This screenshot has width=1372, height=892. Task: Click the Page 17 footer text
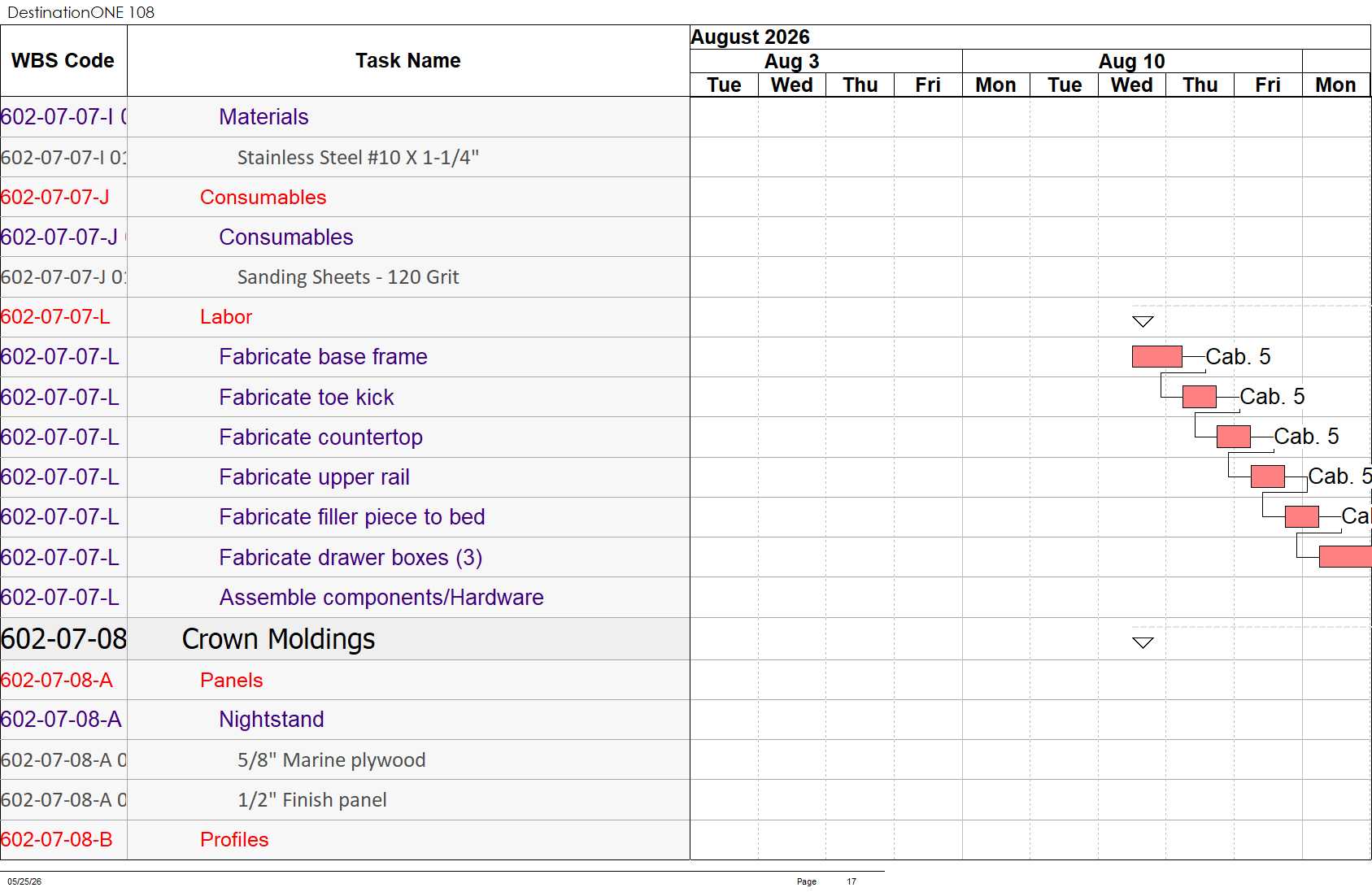(826, 881)
